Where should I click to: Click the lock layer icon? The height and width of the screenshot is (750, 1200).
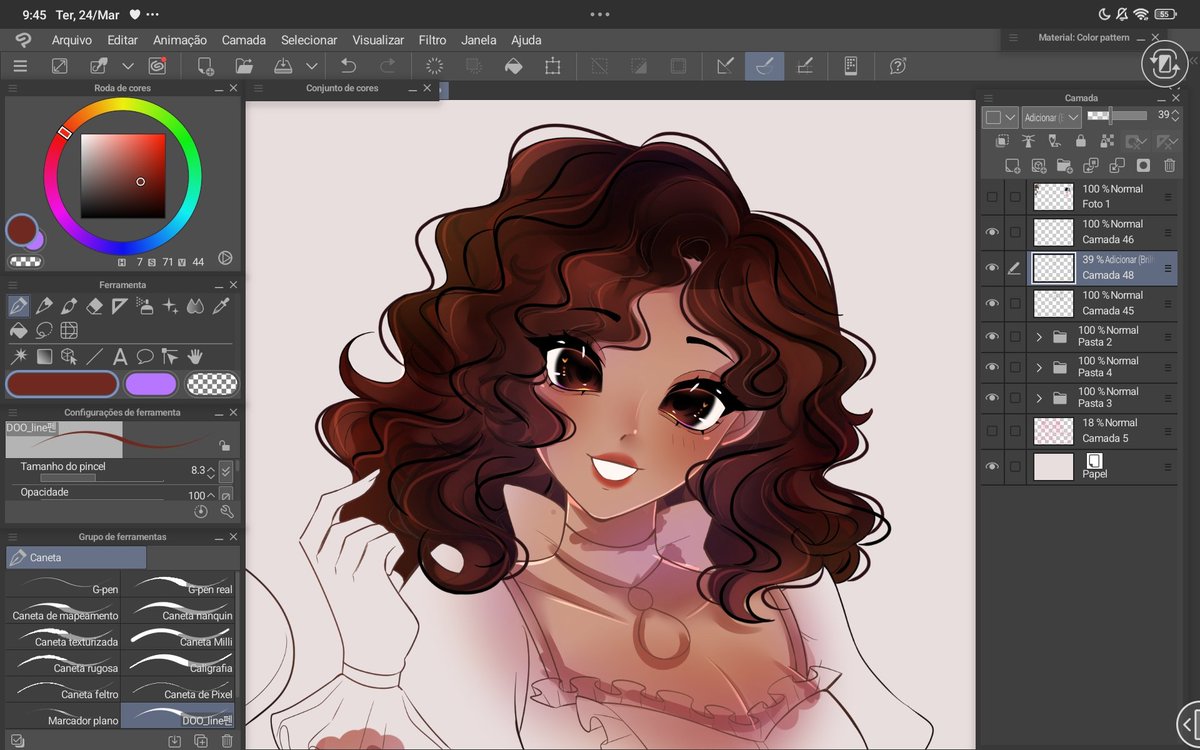pyautogui.click(x=1081, y=141)
